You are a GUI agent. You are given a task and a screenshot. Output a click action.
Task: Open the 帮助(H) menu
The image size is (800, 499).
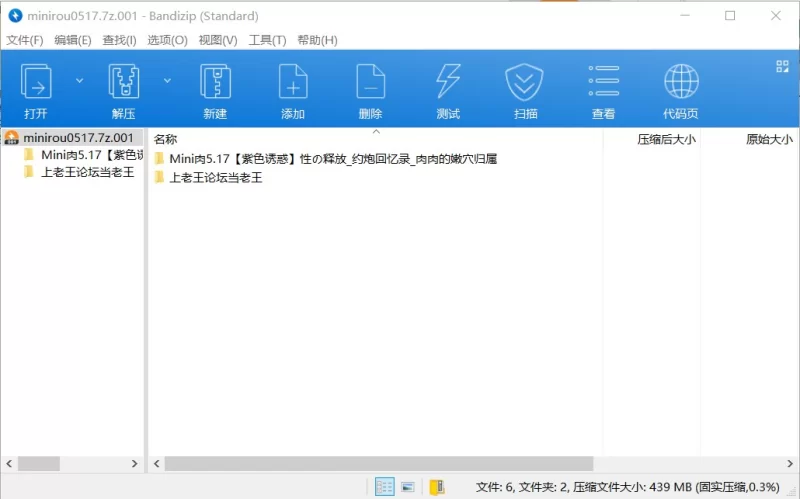[x=317, y=40]
